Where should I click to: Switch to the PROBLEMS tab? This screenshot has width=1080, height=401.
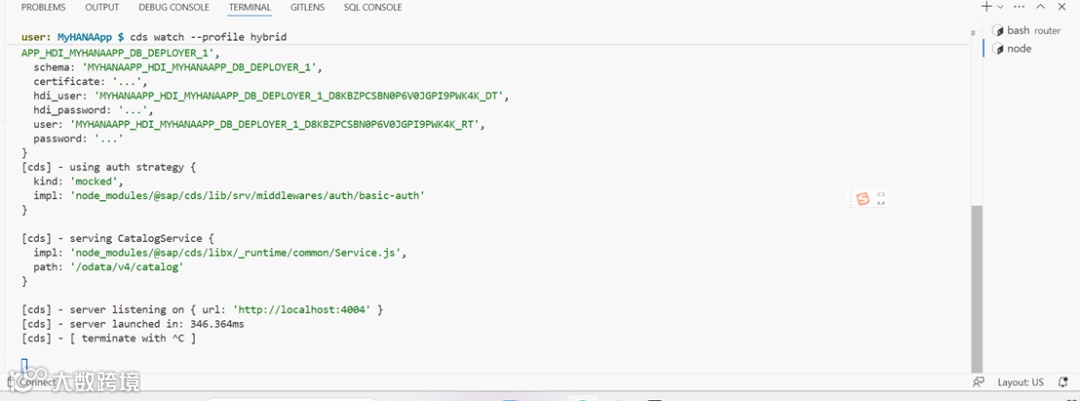[43, 8]
